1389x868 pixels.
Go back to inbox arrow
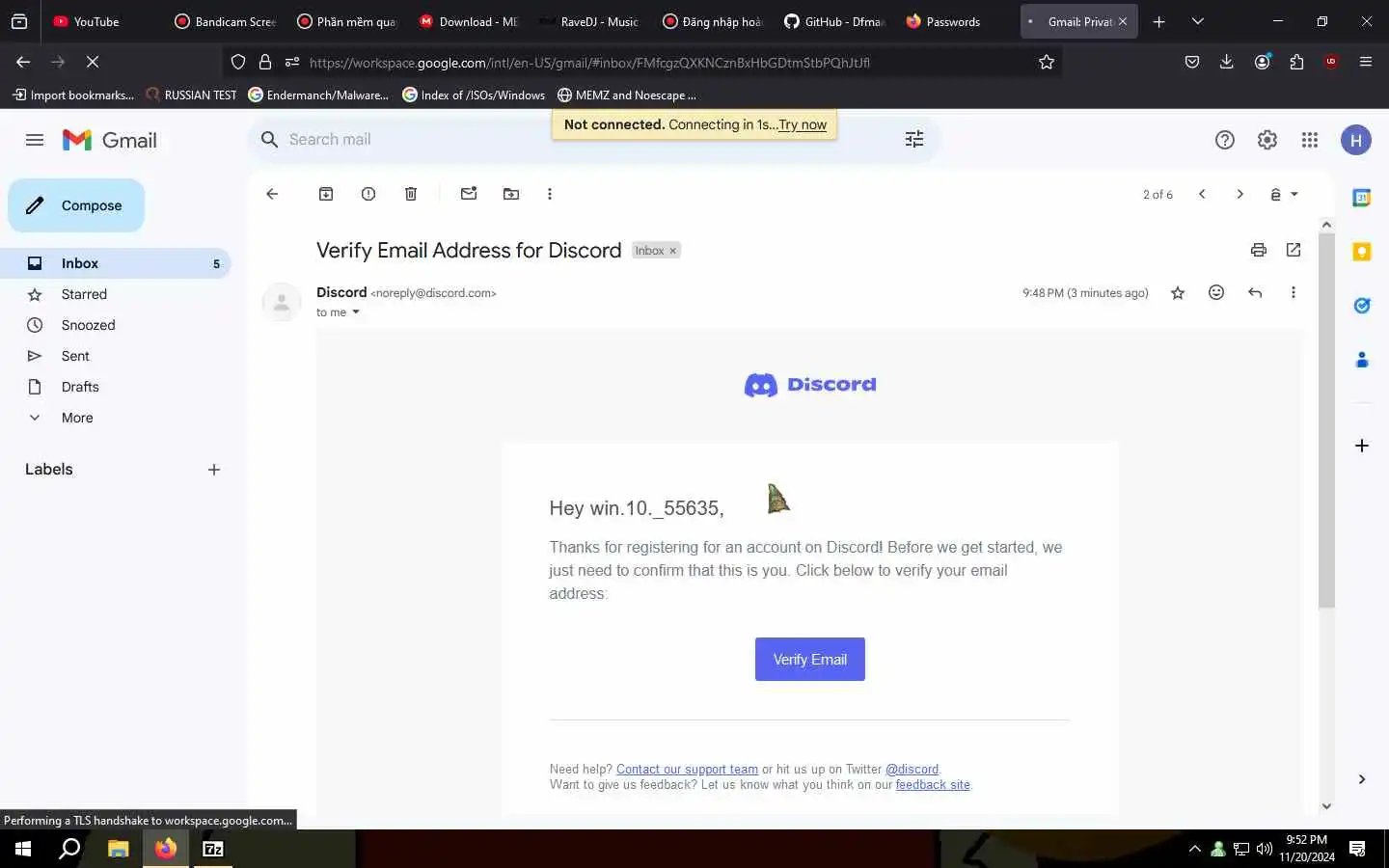[272, 194]
